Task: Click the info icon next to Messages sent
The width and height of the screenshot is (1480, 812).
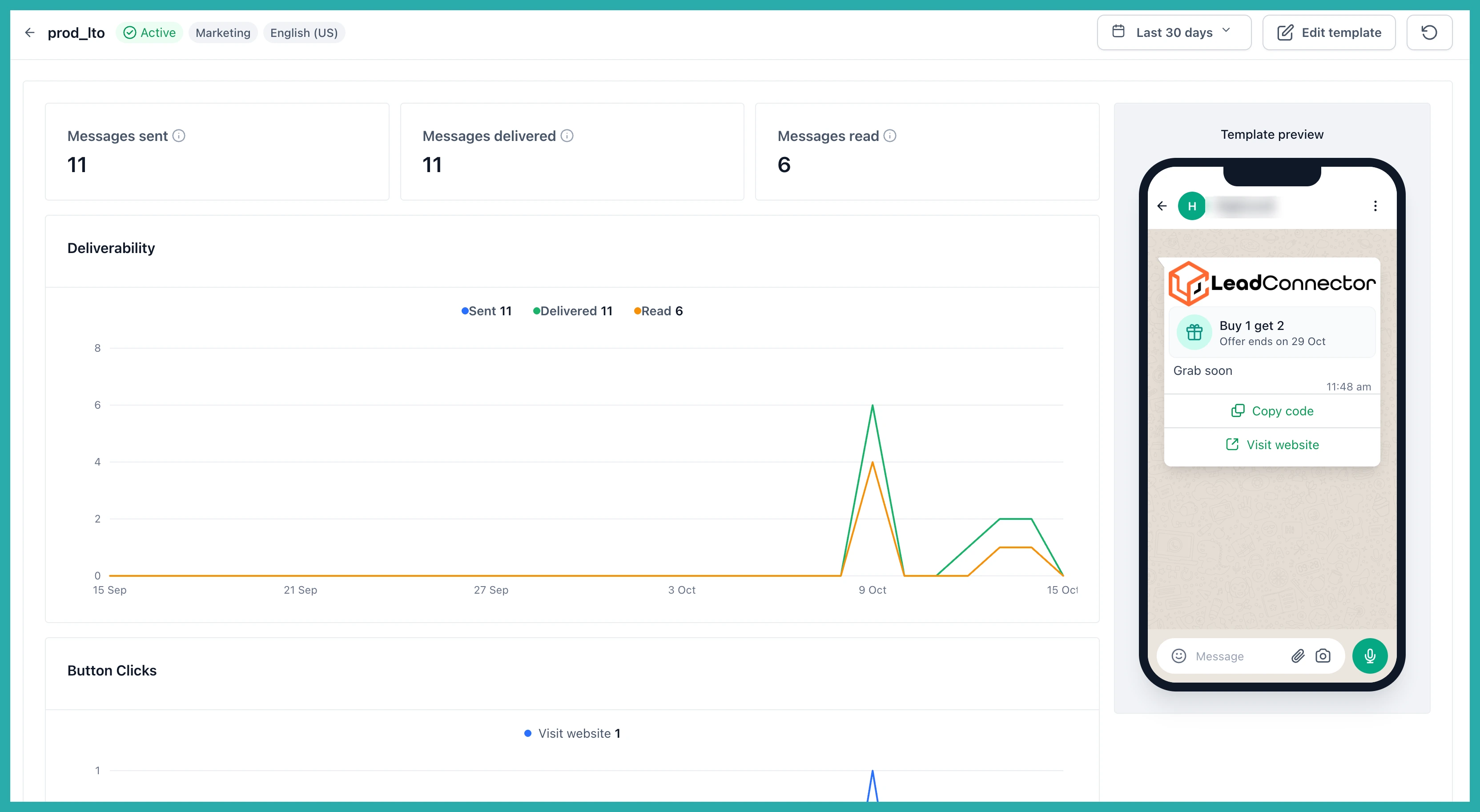Action: point(179,136)
